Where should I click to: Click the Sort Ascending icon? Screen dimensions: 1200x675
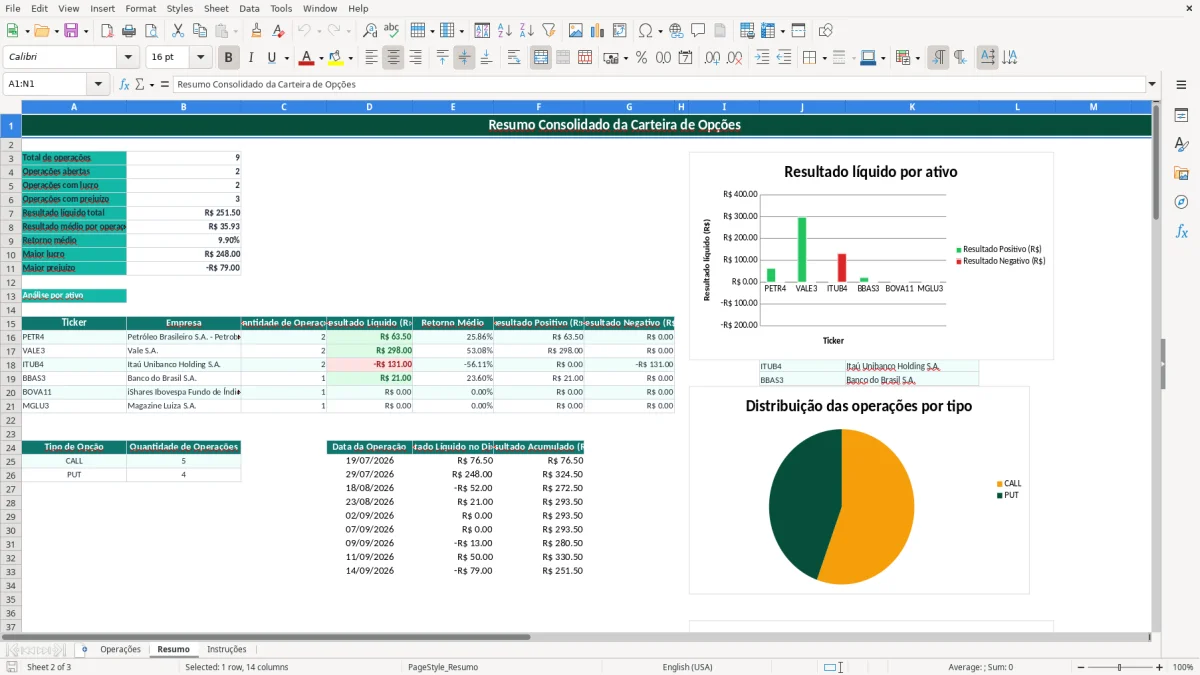(505, 31)
